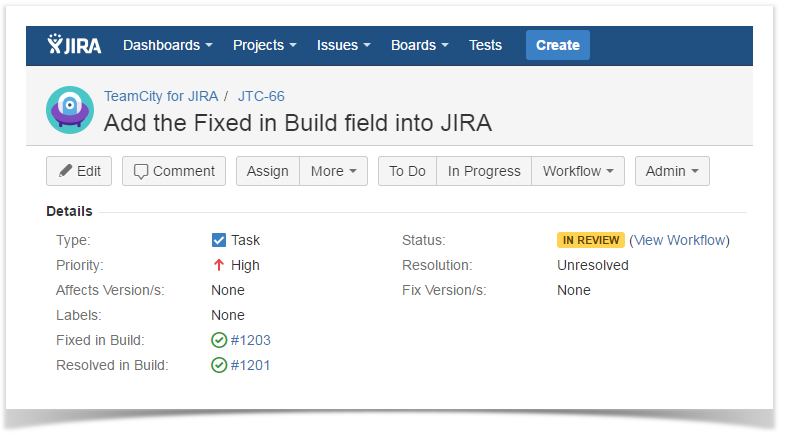Image resolution: width=787 pixels, height=438 pixels.
Task: Click the green check icon beside #1201
Action: pyautogui.click(x=219, y=365)
